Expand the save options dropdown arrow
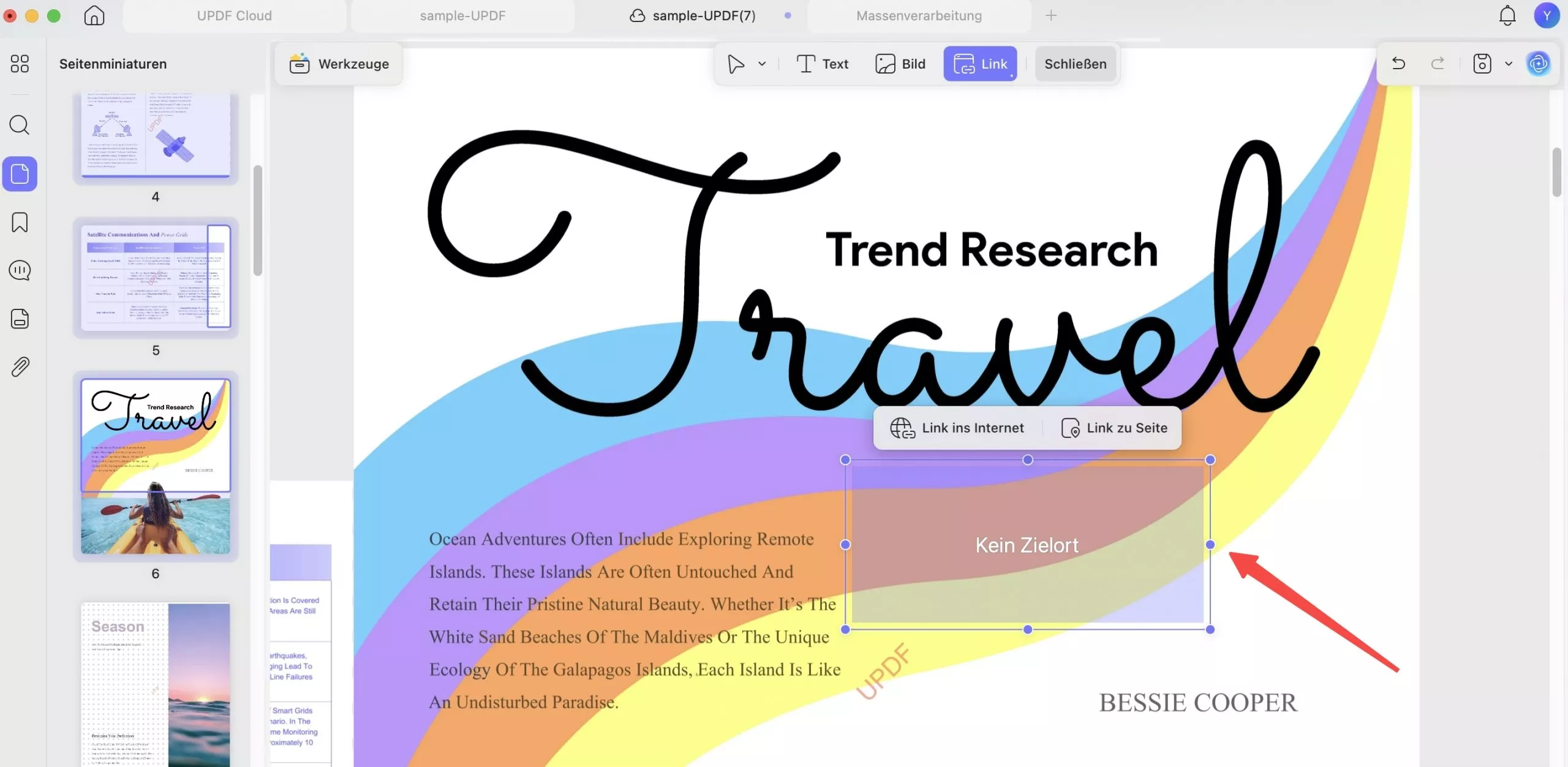 coord(1509,64)
